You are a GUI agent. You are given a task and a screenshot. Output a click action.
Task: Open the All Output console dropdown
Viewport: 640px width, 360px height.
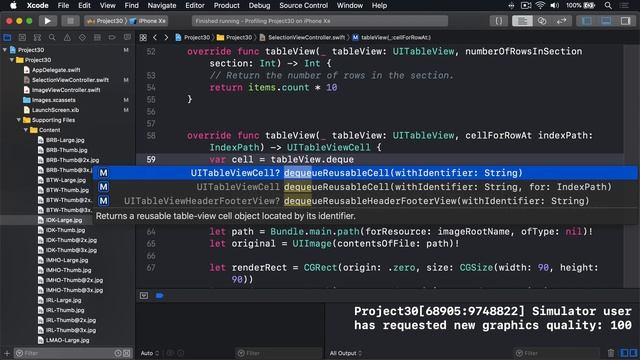pos(345,353)
